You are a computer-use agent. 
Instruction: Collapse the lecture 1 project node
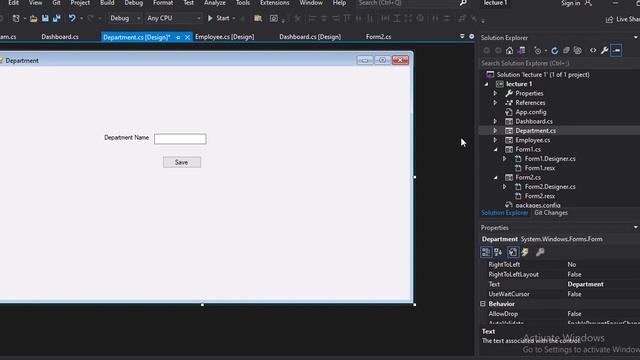pyautogui.click(x=486, y=84)
